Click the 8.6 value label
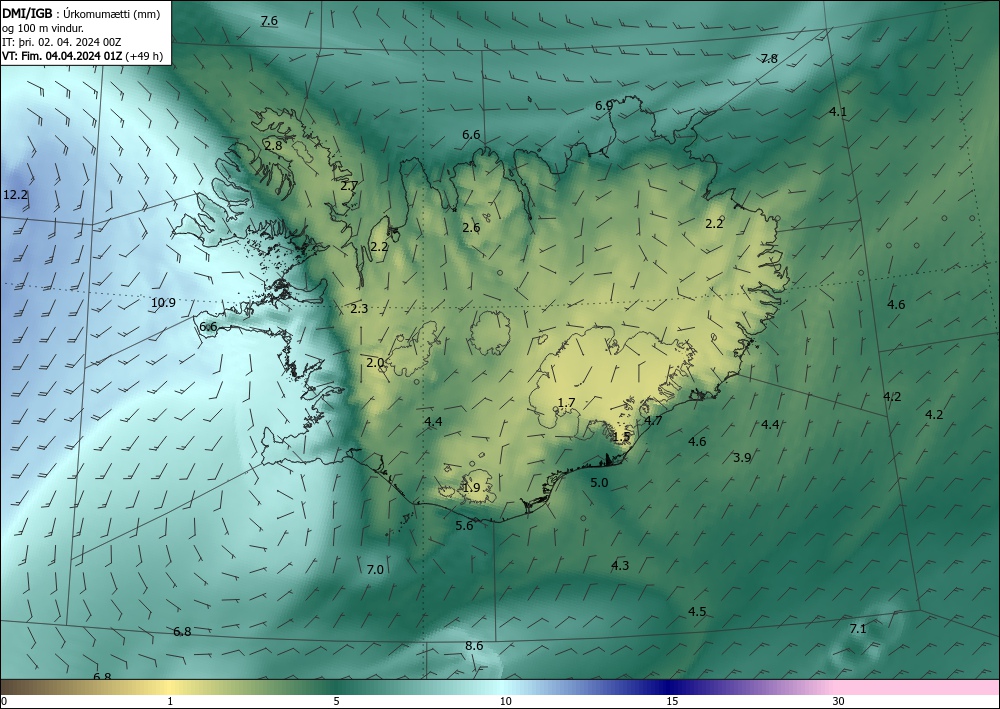This screenshot has width=1000, height=709. [474, 646]
